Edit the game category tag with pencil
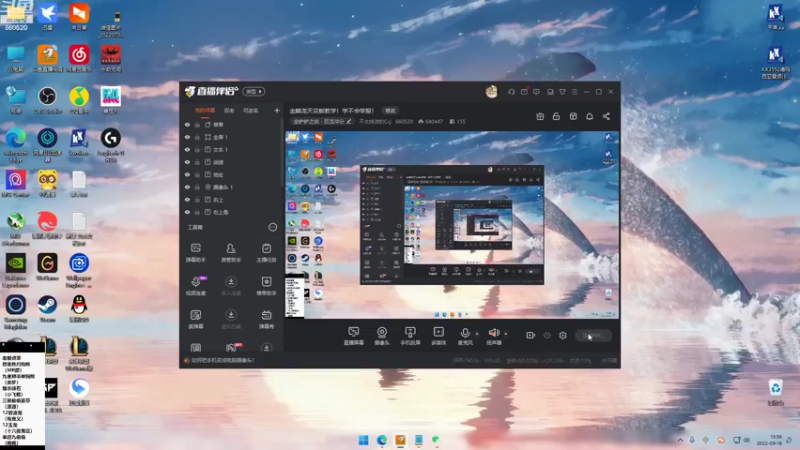The width and height of the screenshot is (800, 450). coord(322,121)
